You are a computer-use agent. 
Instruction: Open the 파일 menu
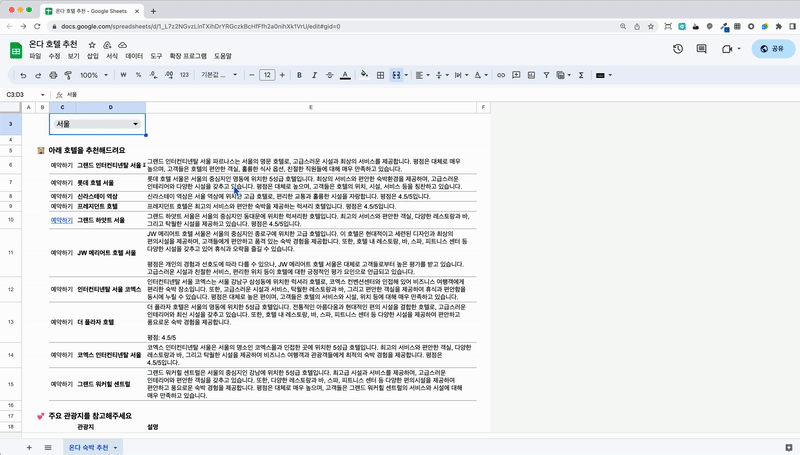click(35, 56)
